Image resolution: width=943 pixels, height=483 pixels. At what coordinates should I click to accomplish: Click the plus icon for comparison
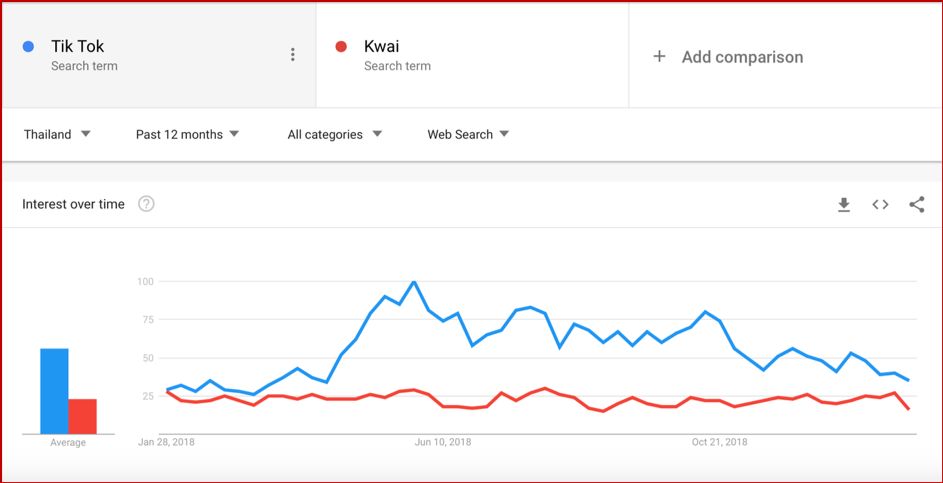coord(659,57)
